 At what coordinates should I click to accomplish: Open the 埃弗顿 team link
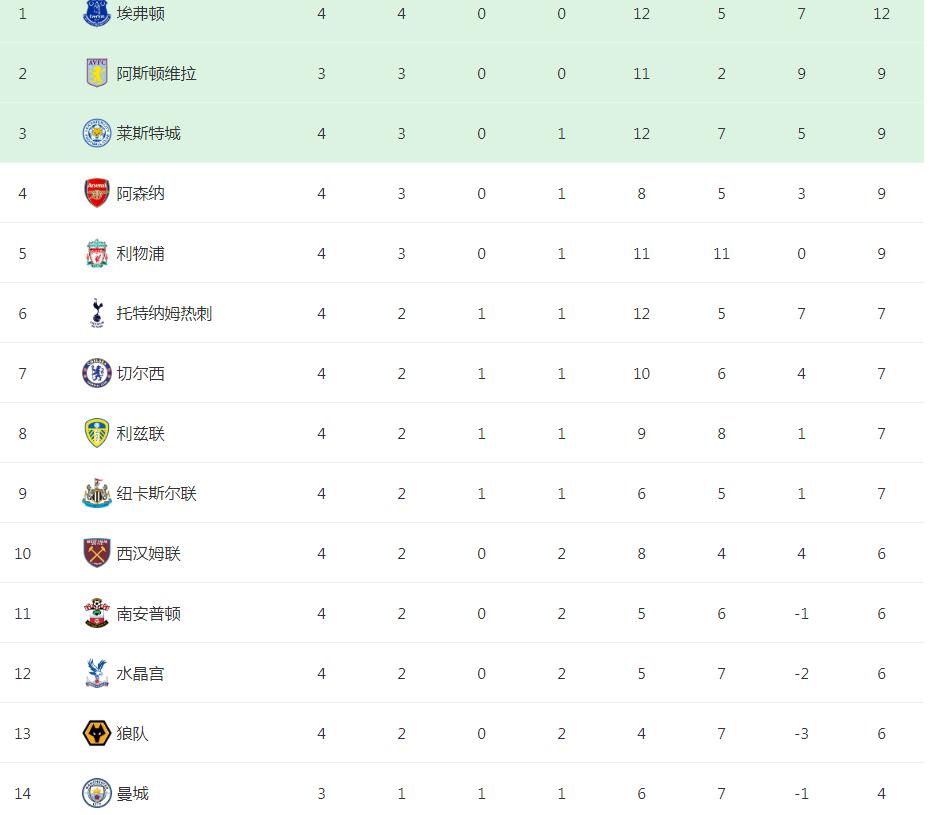tap(141, 13)
